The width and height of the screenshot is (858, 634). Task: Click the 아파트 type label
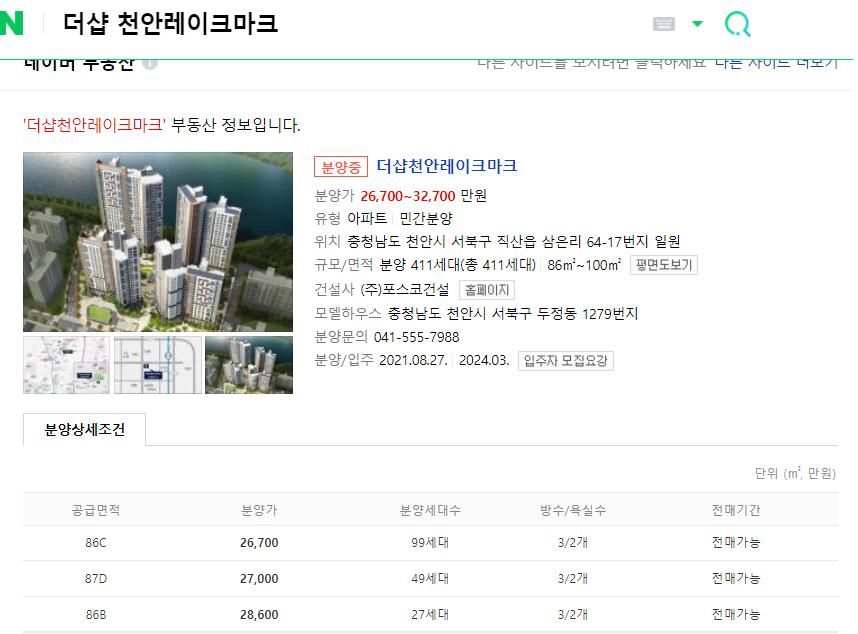(367, 219)
